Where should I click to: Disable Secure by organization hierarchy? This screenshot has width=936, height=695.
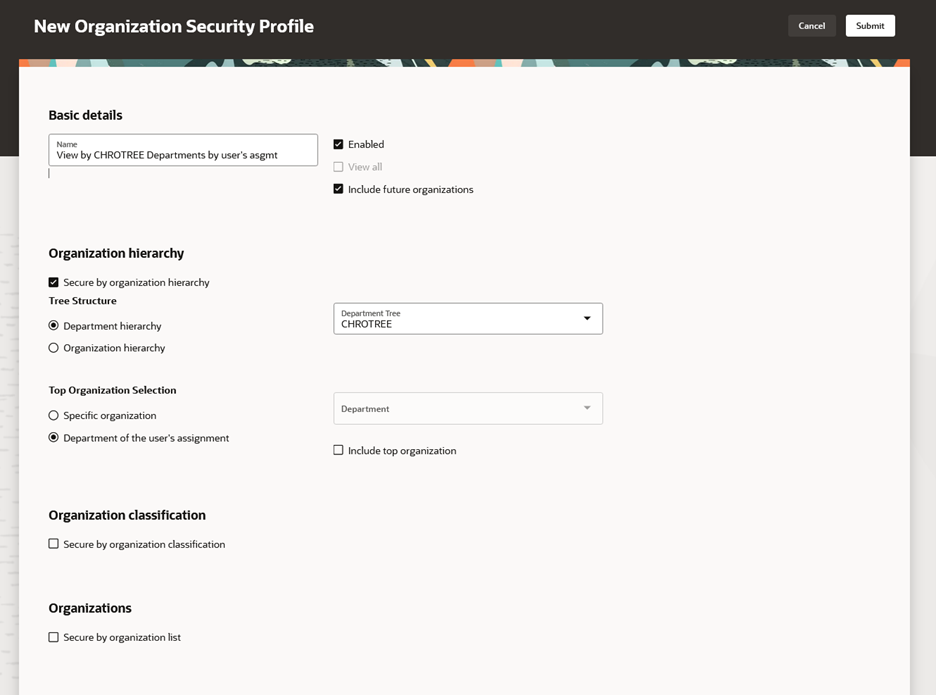click(x=54, y=282)
